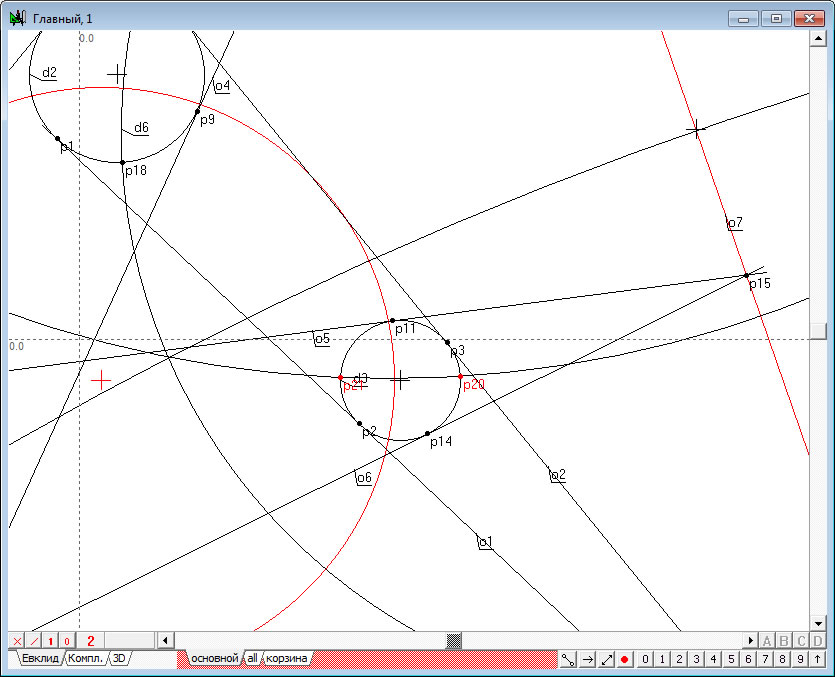
Task: Click the arc label d6
Action: click(141, 127)
